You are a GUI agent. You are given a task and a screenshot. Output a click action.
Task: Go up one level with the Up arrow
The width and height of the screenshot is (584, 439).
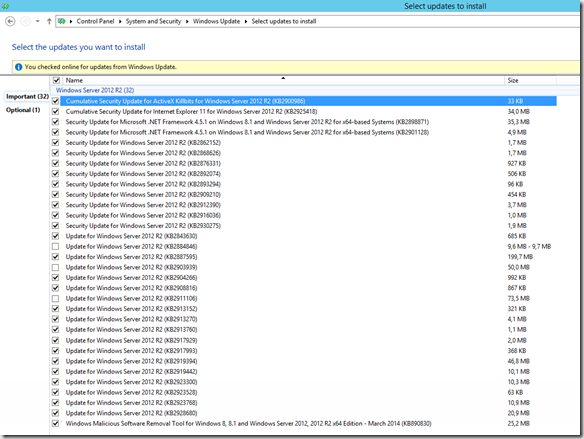tap(49, 22)
